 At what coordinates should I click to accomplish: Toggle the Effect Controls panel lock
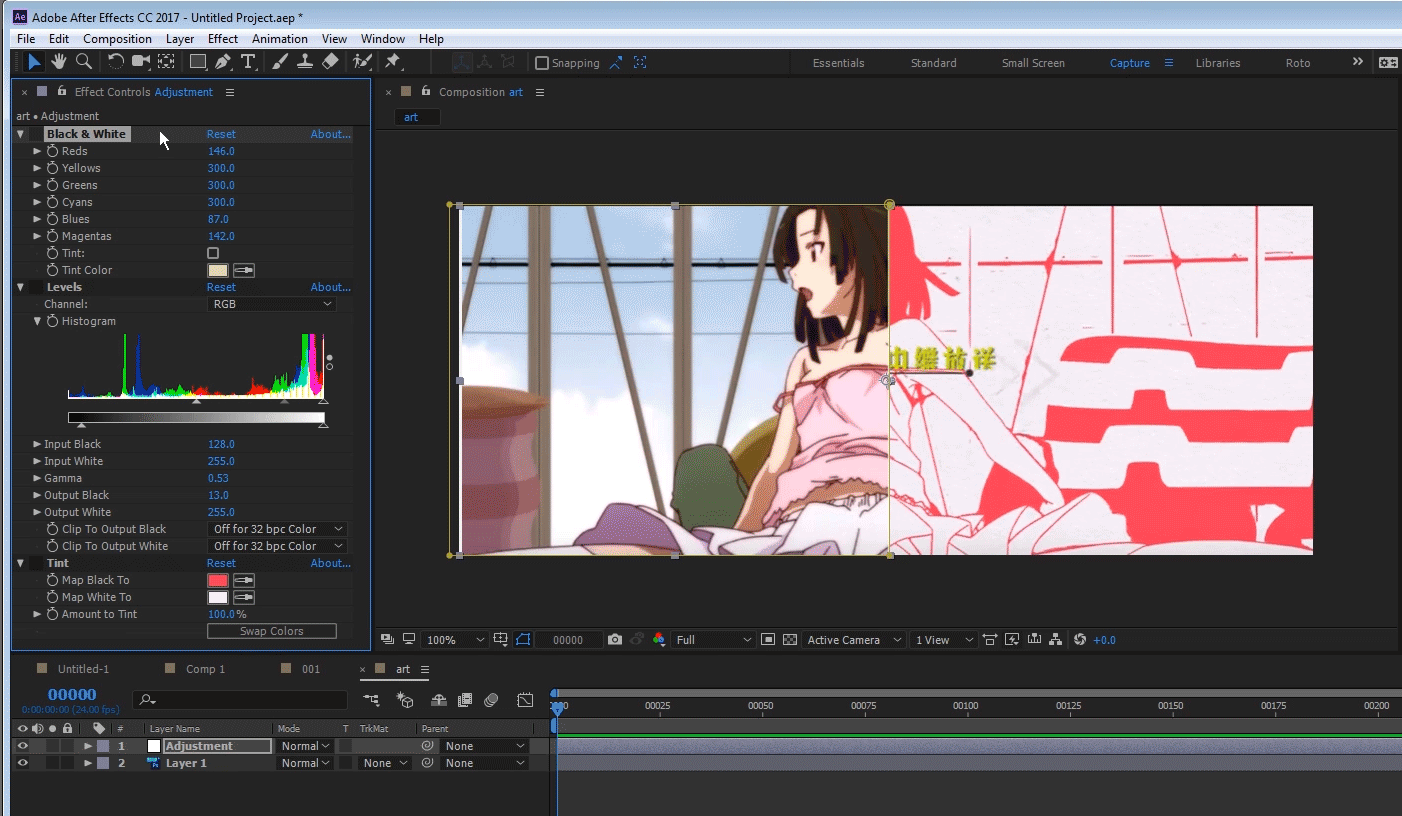pyautogui.click(x=61, y=91)
